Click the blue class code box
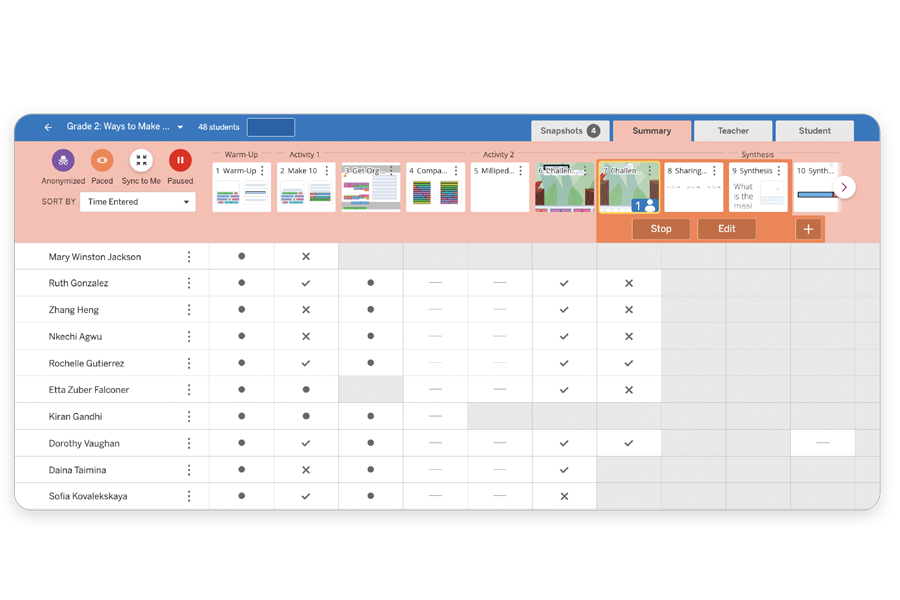 click(x=271, y=128)
